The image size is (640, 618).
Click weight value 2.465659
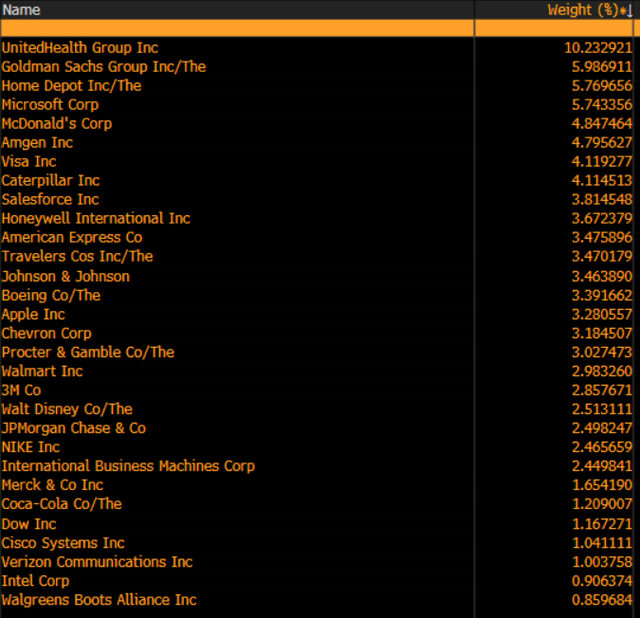[x=602, y=447]
